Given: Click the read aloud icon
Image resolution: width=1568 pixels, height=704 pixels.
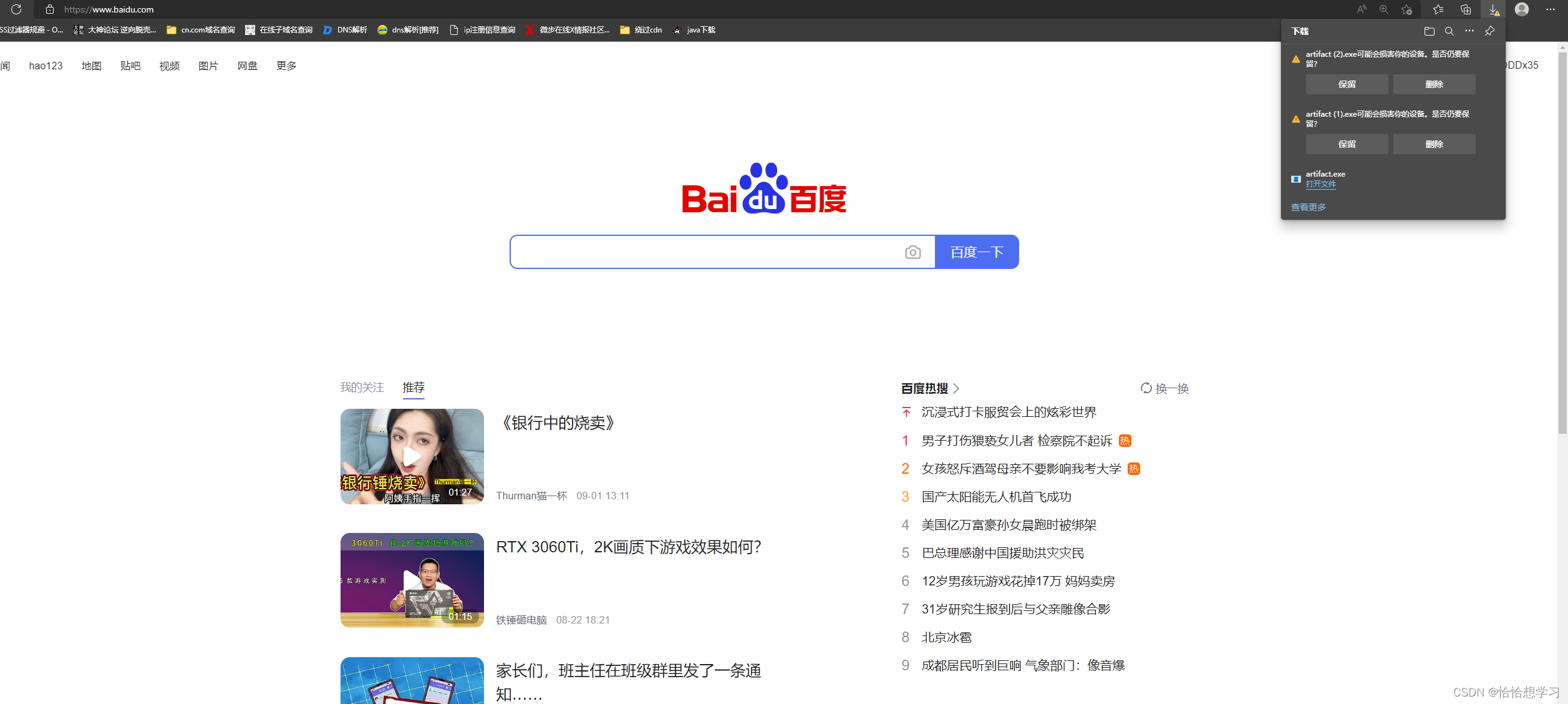Looking at the screenshot, I should pyautogui.click(x=1362, y=9).
